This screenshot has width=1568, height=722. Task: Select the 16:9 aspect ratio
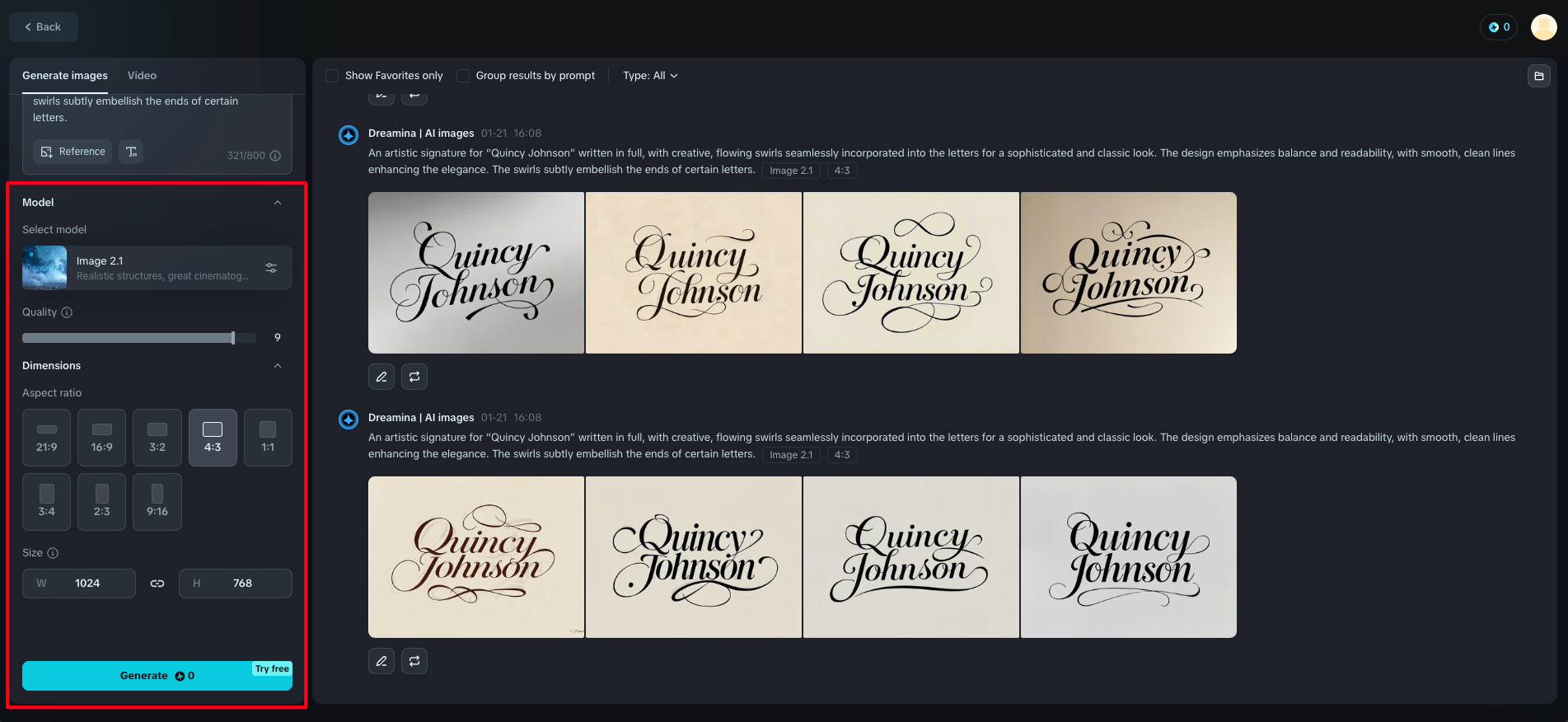102,438
